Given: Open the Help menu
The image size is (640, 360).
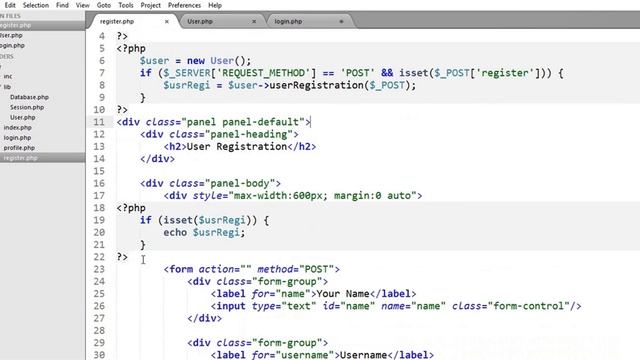Looking at the screenshot, I should coord(215,5).
